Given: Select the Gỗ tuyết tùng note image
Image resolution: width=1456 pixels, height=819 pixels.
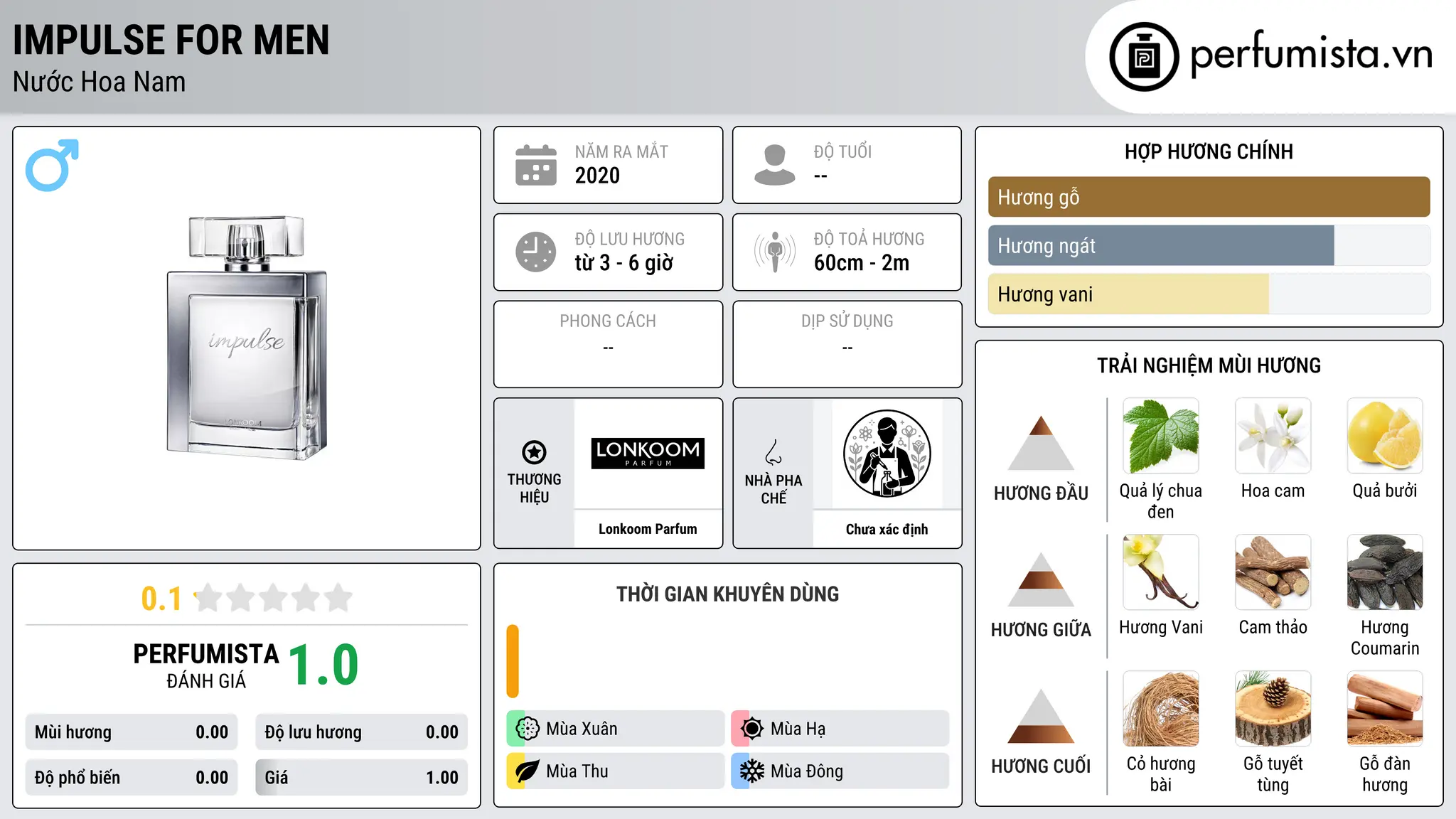Looking at the screenshot, I should tap(1273, 709).
